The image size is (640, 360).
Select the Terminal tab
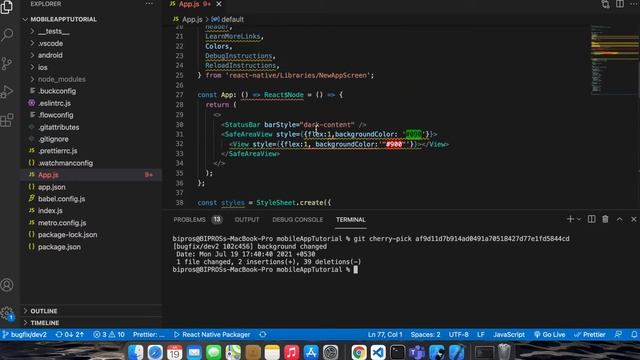click(351, 220)
